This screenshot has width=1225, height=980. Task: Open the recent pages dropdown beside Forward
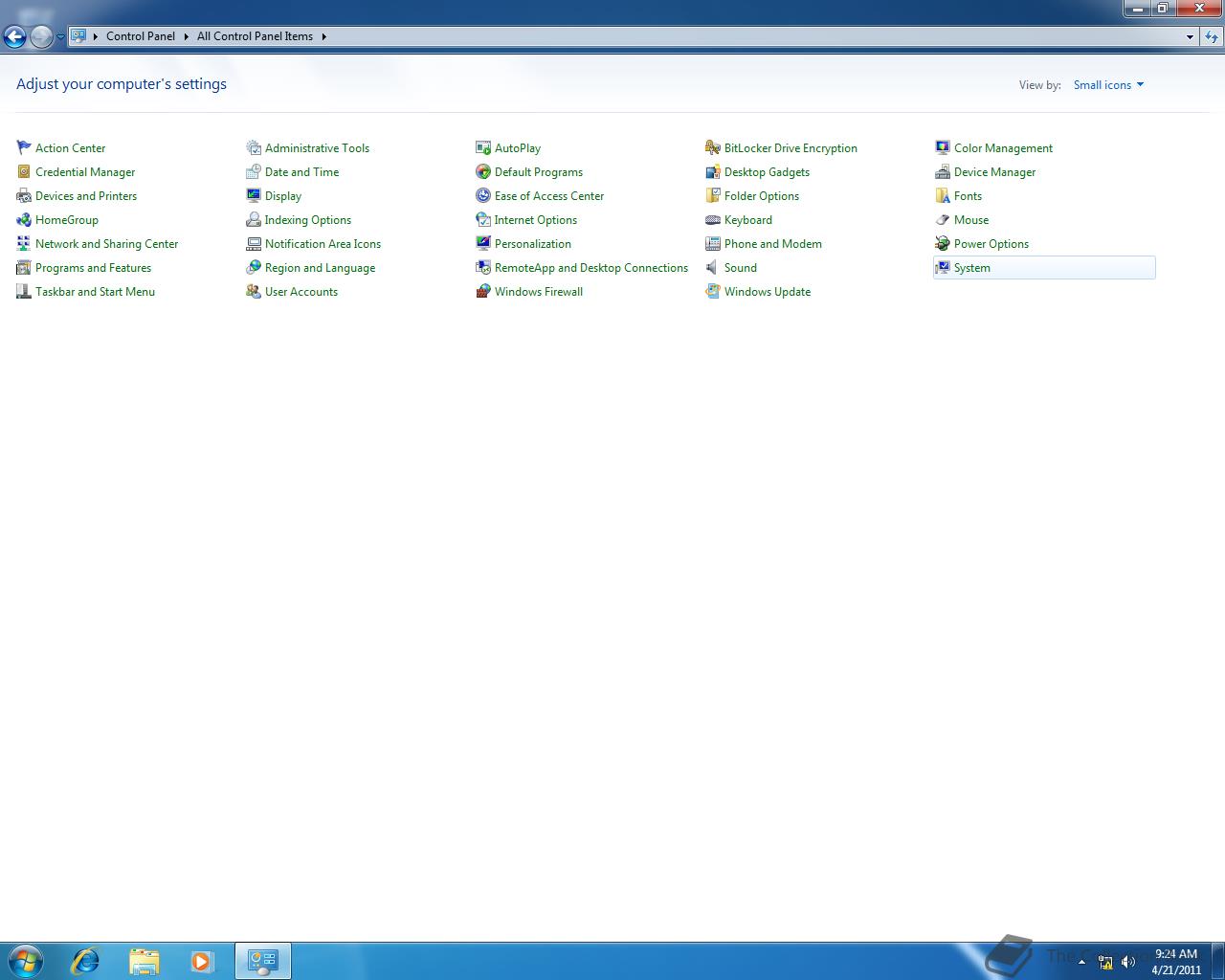(60, 37)
